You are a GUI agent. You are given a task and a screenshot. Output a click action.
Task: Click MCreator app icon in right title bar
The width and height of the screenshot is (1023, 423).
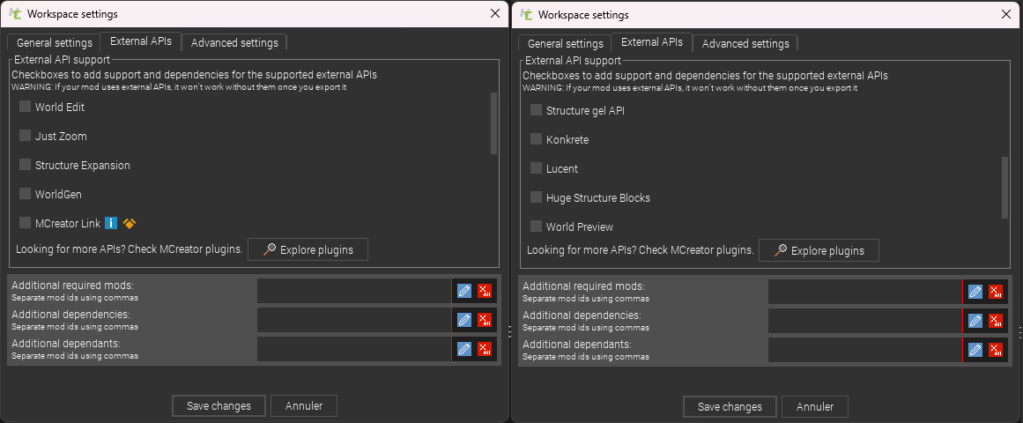coord(526,14)
